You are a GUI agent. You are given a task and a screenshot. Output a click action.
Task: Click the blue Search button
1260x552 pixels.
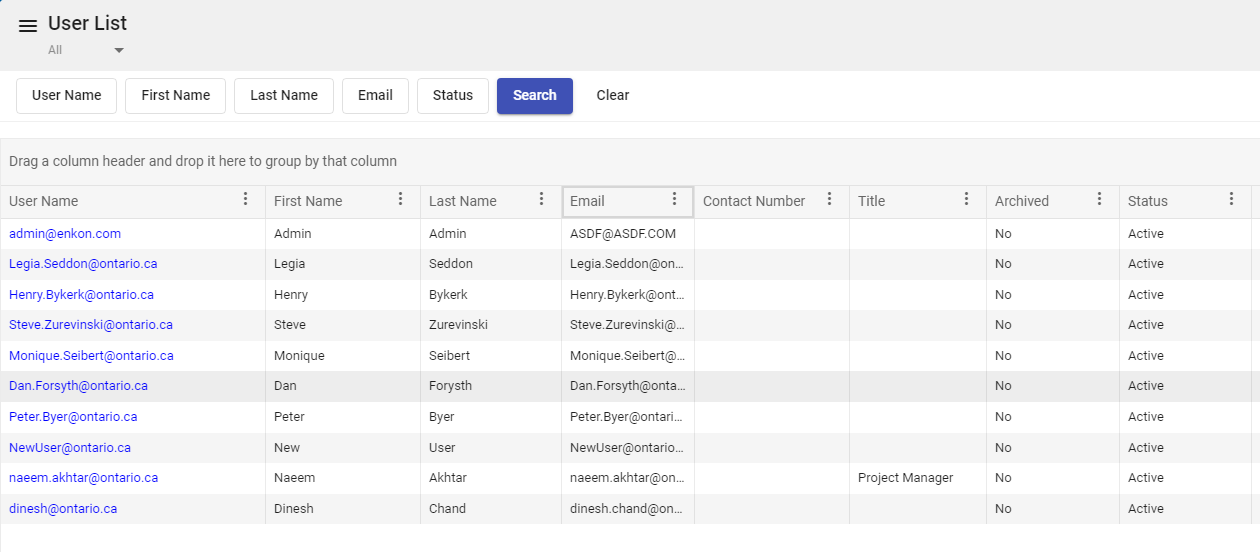[x=534, y=96]
